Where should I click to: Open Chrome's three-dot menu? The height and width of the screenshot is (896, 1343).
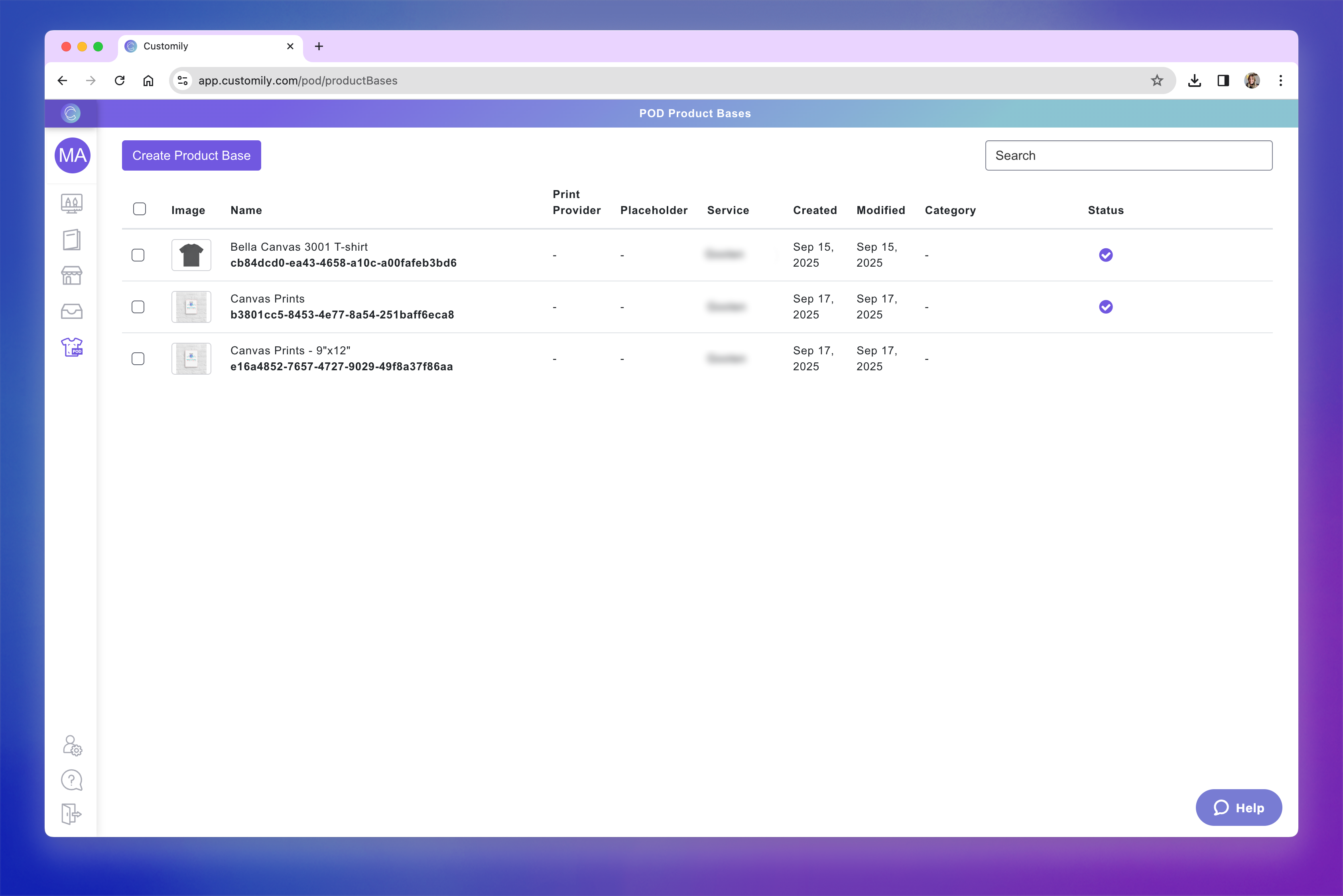(x=1280, y=81)
